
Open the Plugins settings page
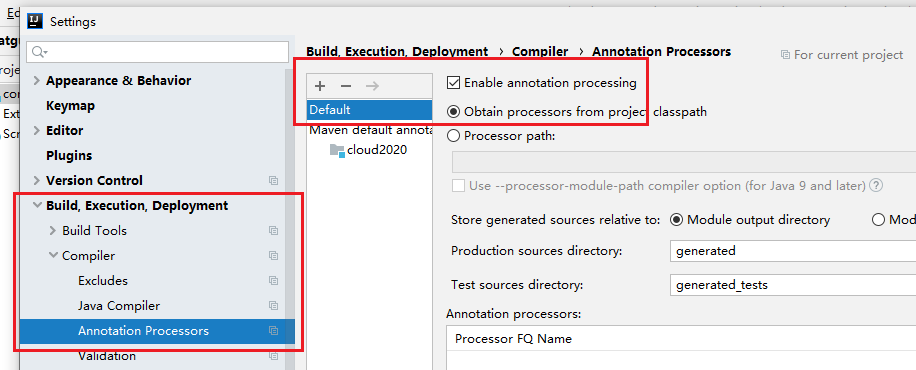pyautogui.click(x=69, y=155)
